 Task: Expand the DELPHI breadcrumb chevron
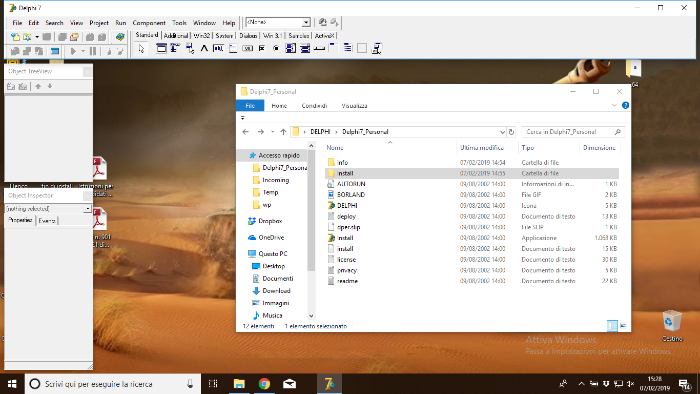coord(336,132)
